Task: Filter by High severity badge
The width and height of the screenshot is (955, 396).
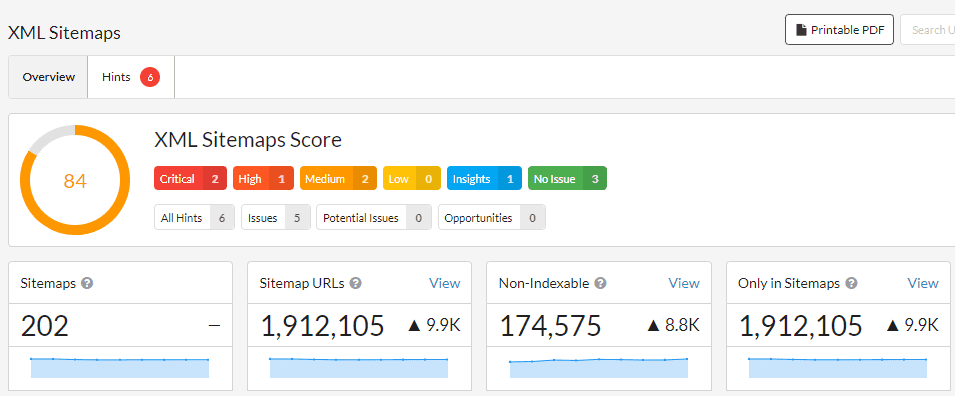Action: 263,179
